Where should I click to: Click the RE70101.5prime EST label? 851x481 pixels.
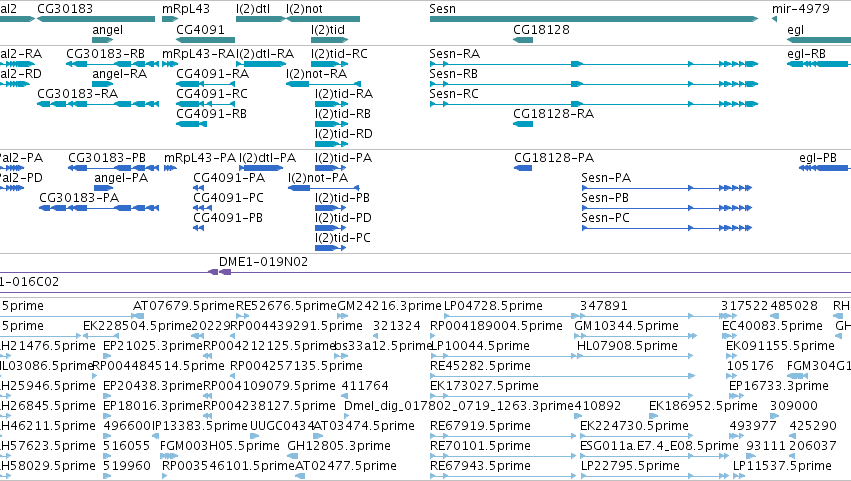(480, 447)
